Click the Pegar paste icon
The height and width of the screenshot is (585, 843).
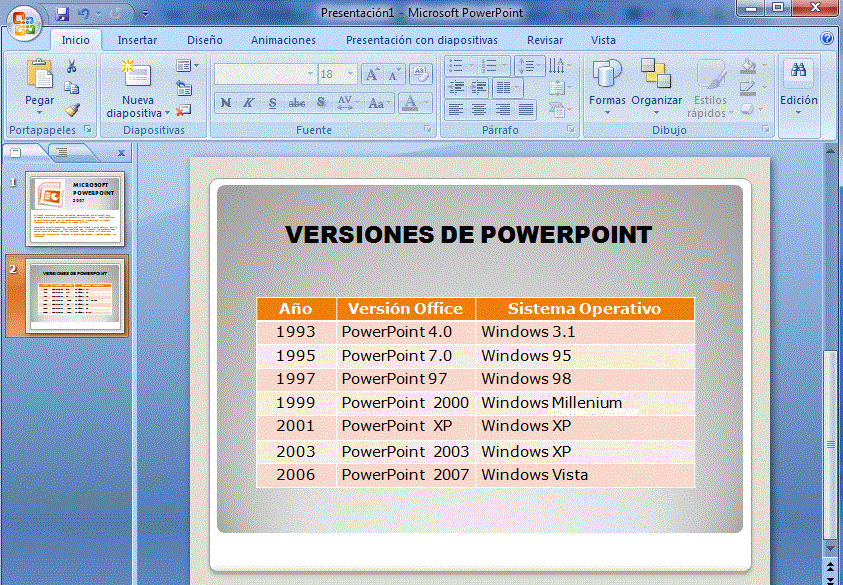tap(40, 74)
